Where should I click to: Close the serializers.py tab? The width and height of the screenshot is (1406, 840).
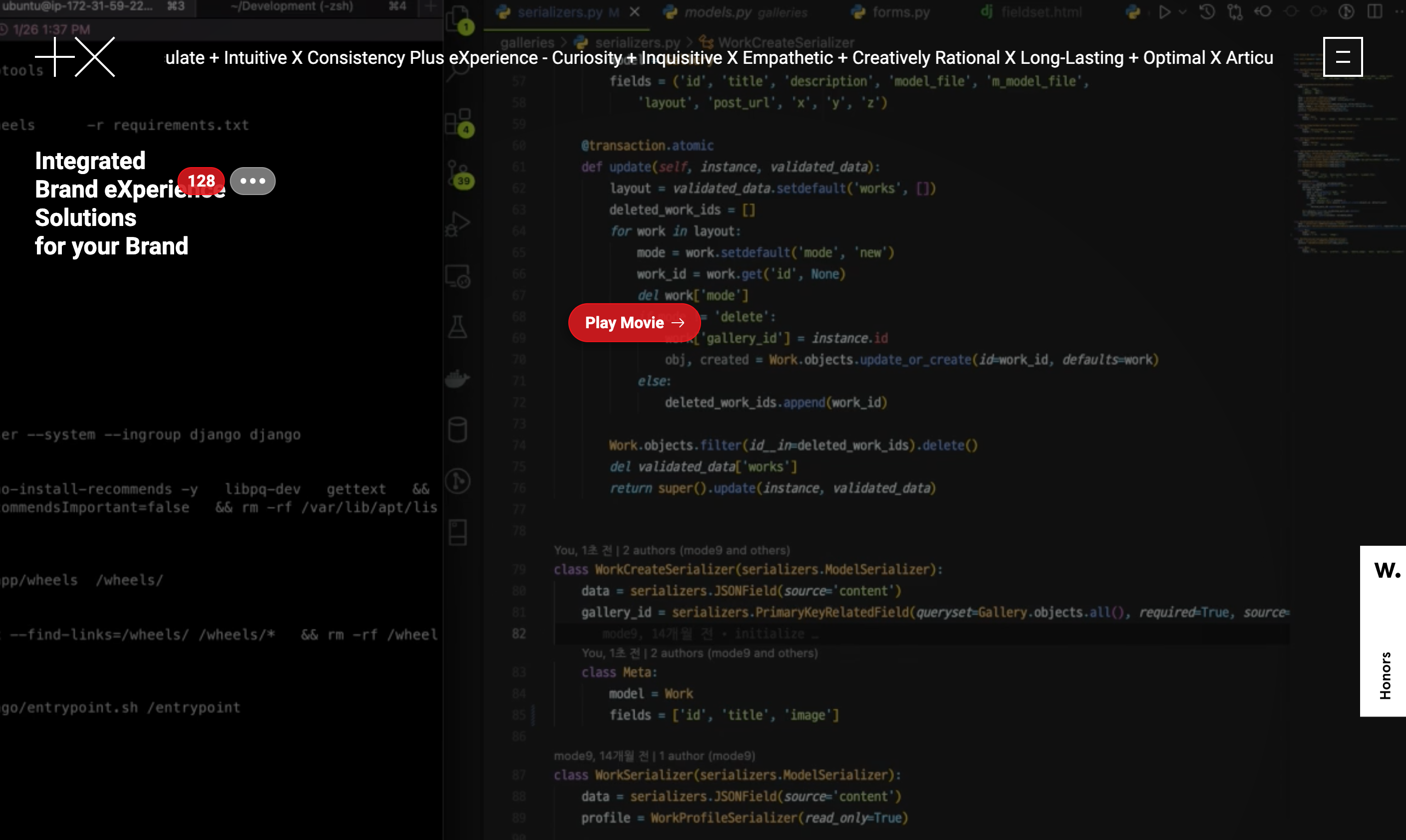pos(635,12)
